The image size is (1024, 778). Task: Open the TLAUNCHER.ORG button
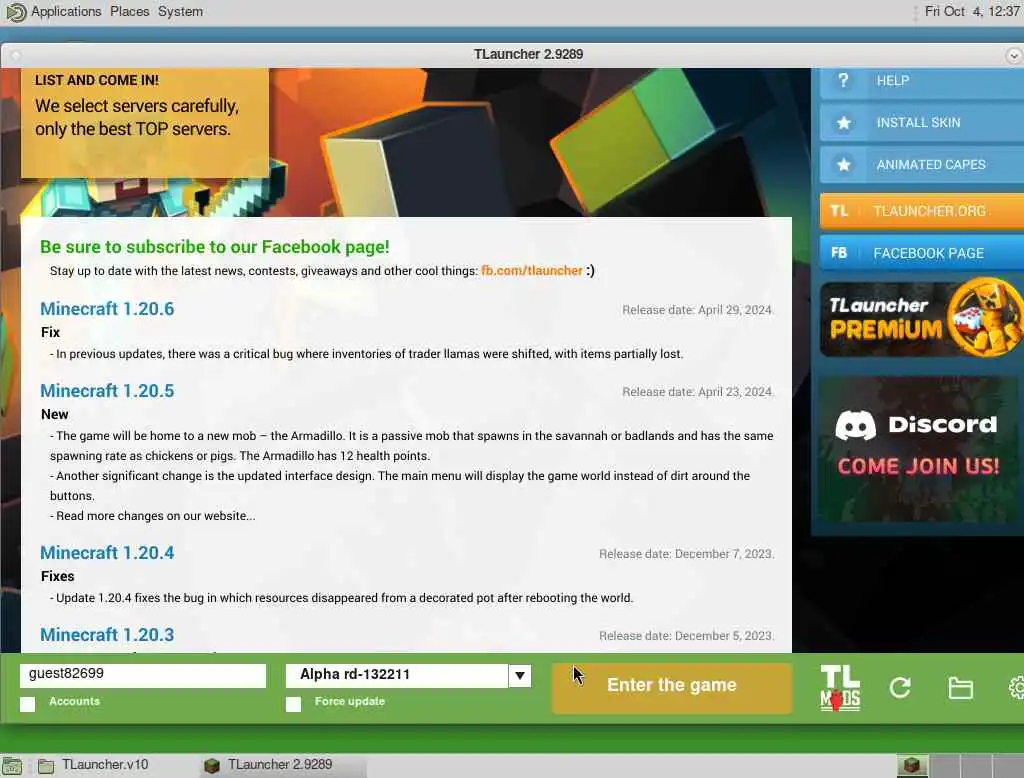[921, 211]
